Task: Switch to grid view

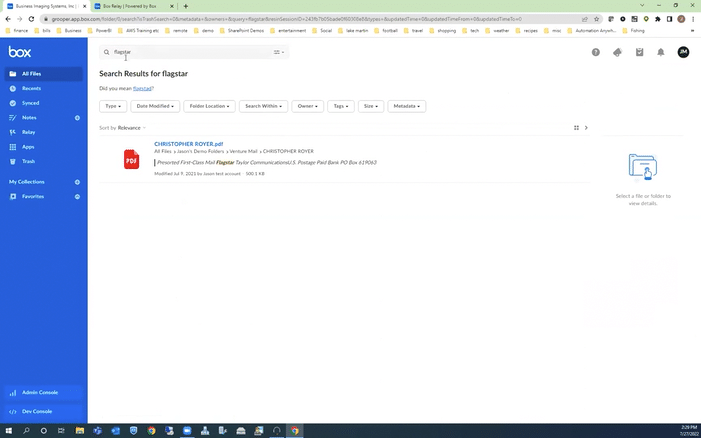Action: pos(576,128)
